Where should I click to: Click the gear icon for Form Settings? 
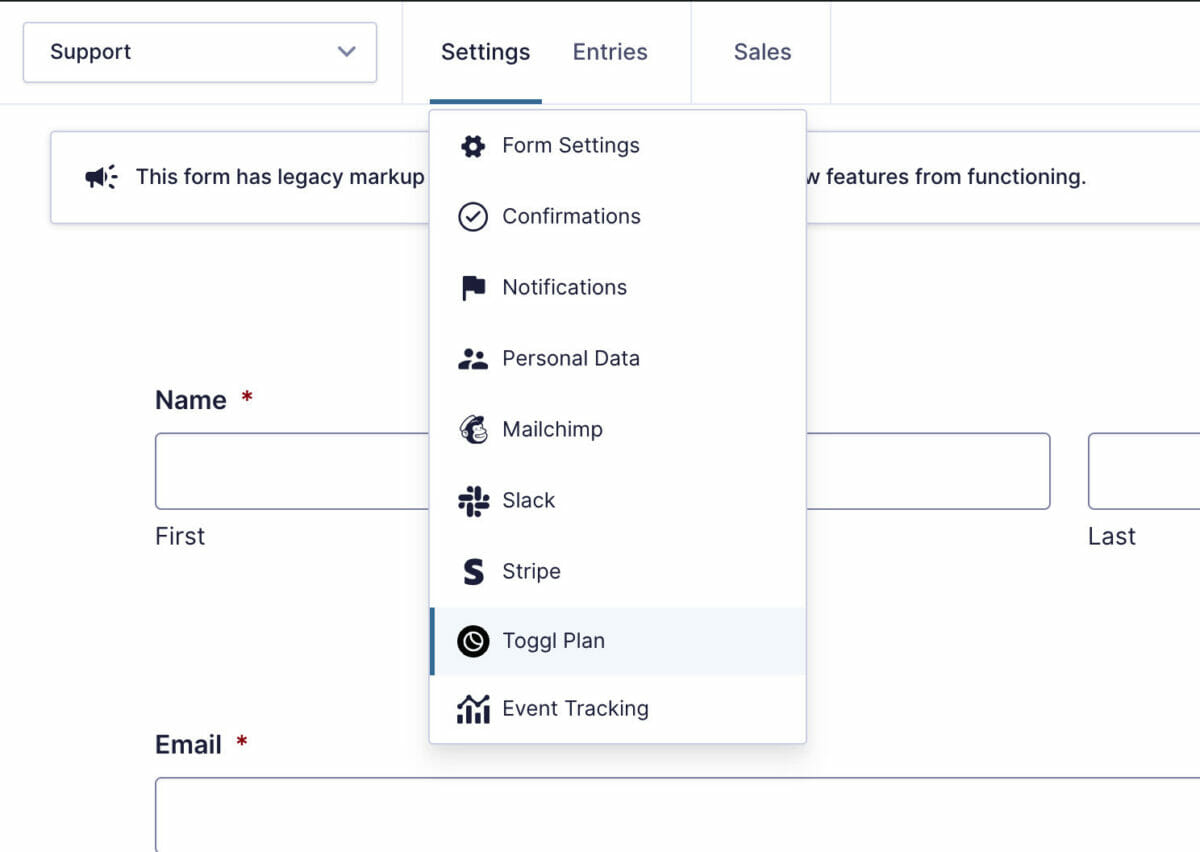coord(472,146)
